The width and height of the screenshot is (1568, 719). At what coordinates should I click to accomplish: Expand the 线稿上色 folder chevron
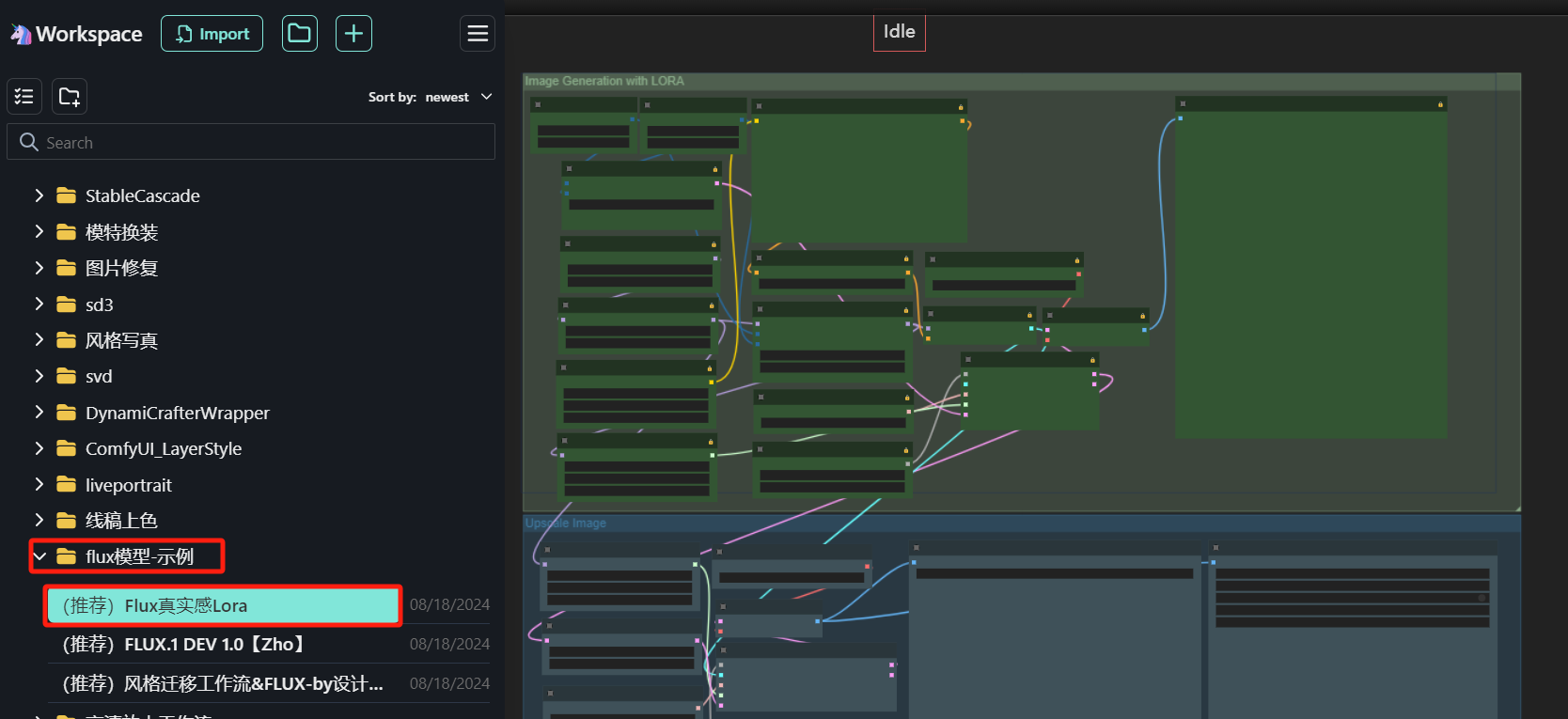(x=39, y=520)
